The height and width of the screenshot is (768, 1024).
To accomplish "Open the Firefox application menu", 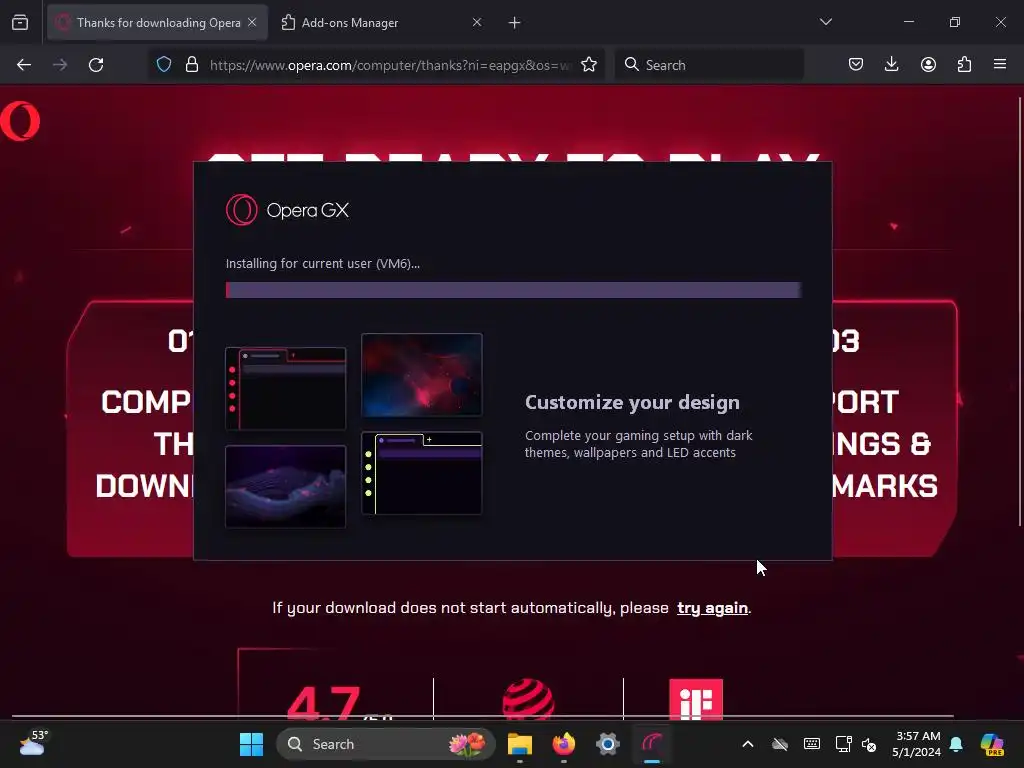I will tap(1000, 65).
